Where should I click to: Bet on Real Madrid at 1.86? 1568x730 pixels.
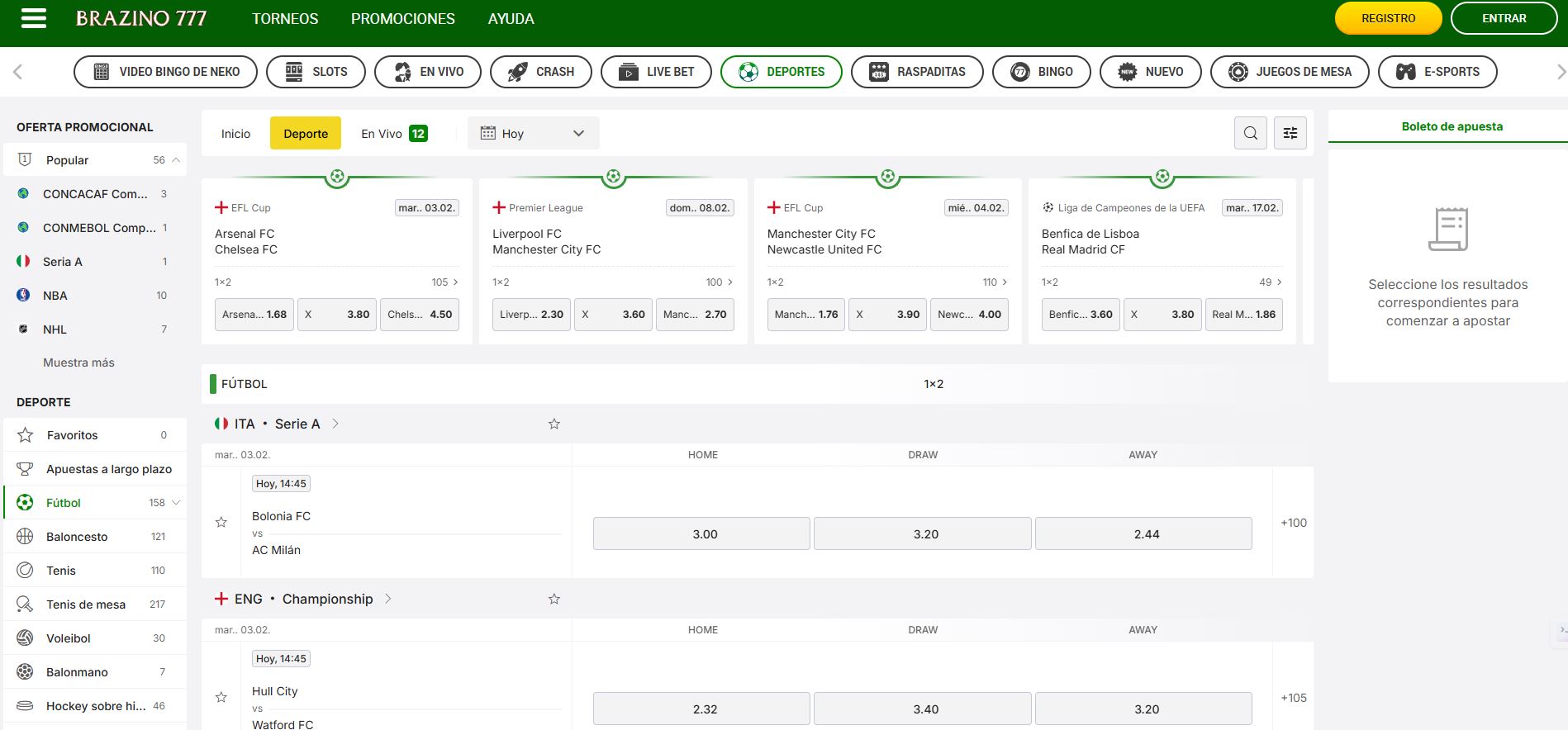1244,315
